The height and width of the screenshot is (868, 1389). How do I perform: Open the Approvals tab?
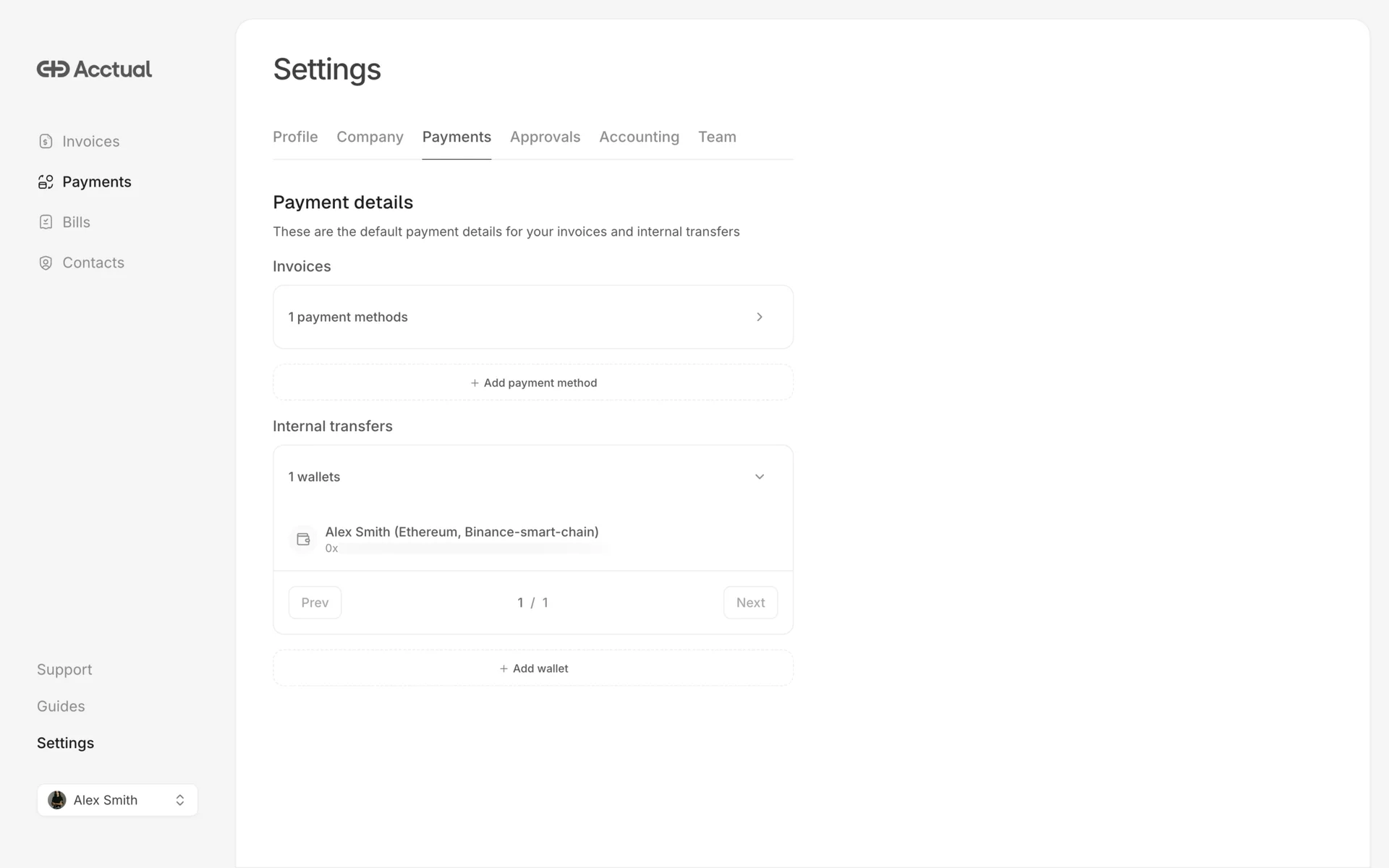545,137
